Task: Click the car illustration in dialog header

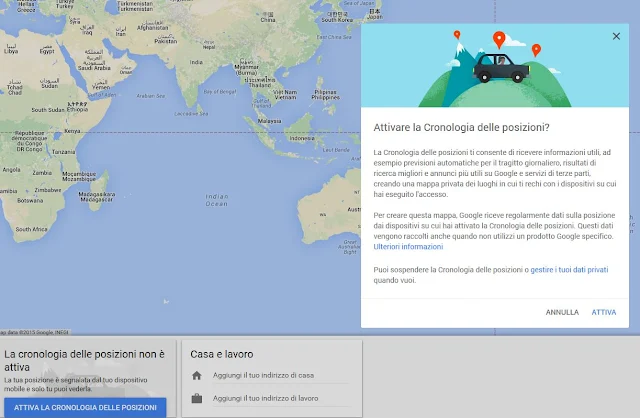Action: coord(501,68)
